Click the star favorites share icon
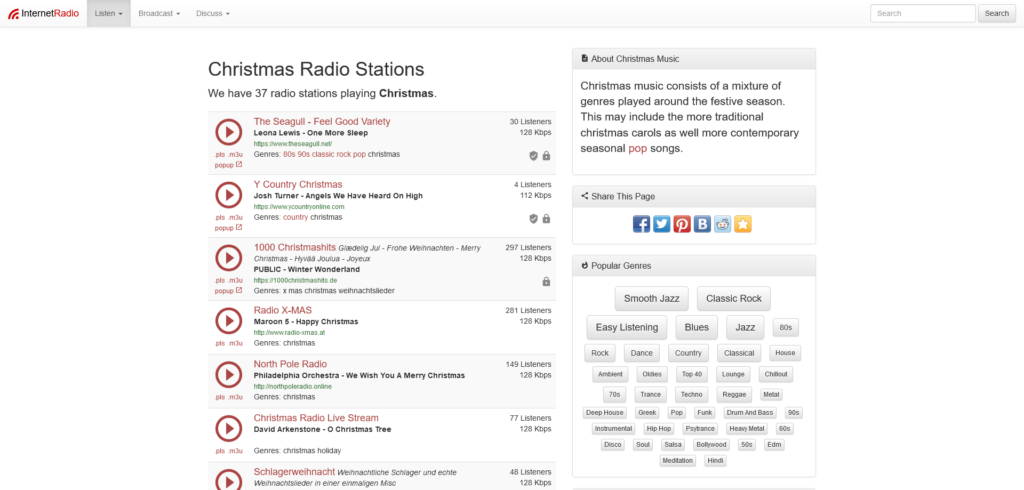The image size is (1024, 490). (743, 224)
